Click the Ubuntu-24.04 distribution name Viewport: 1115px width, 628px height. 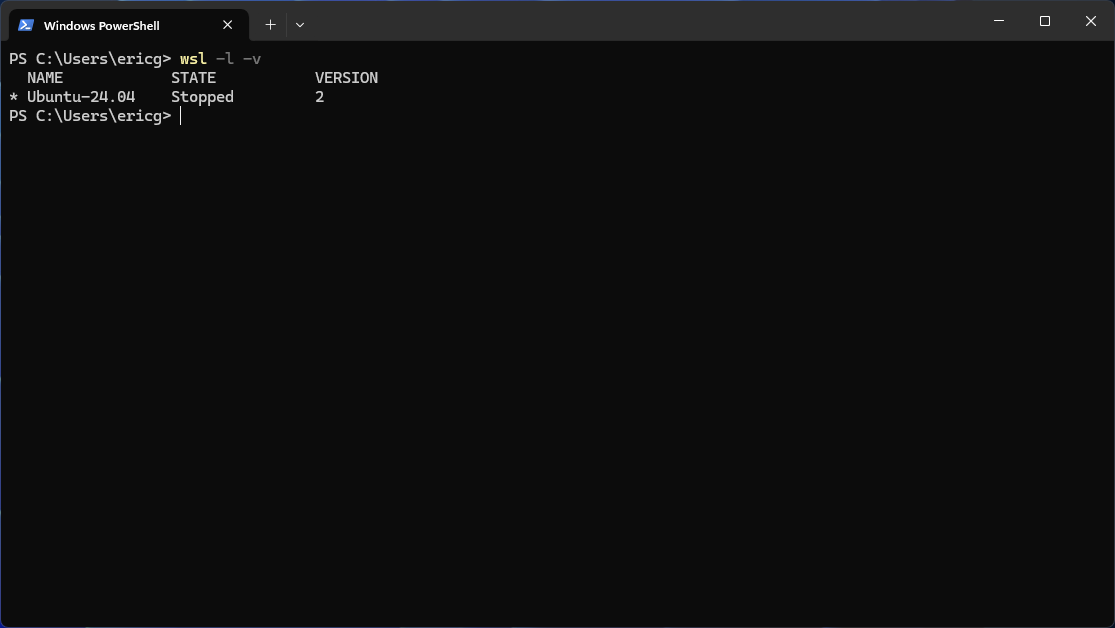tap(81, 97)
